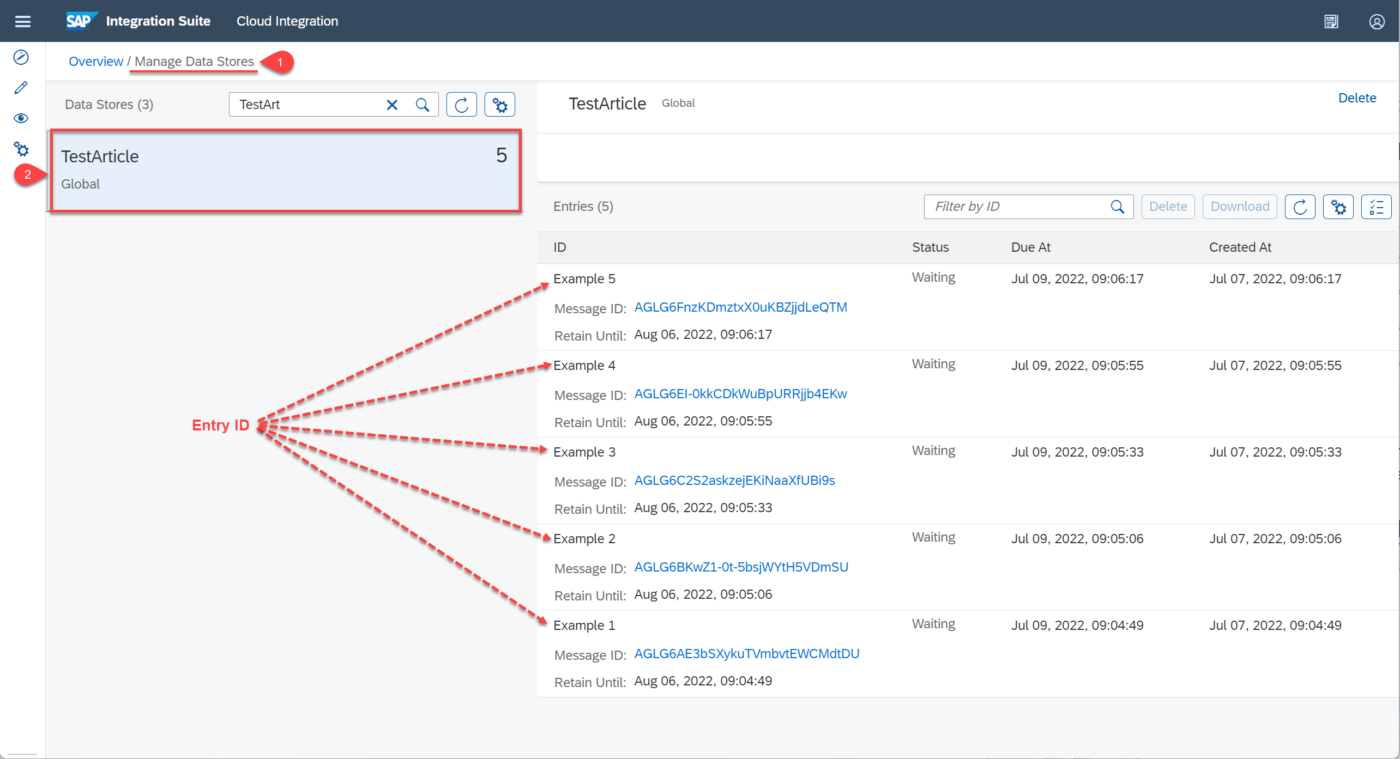Open data stores list settings

(500, 104)
